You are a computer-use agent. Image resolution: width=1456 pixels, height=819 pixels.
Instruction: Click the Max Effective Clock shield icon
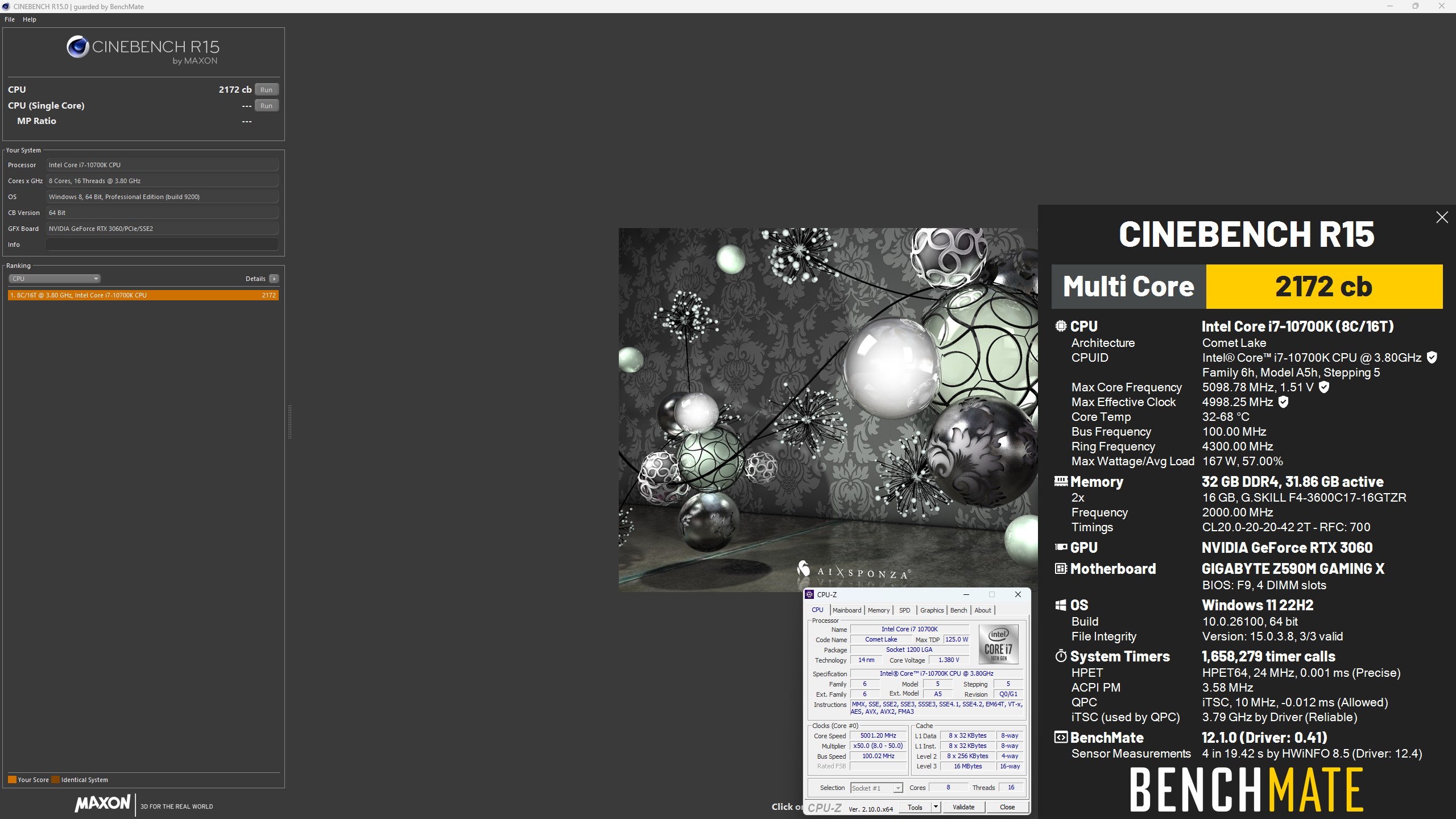tap(1283, 402)
